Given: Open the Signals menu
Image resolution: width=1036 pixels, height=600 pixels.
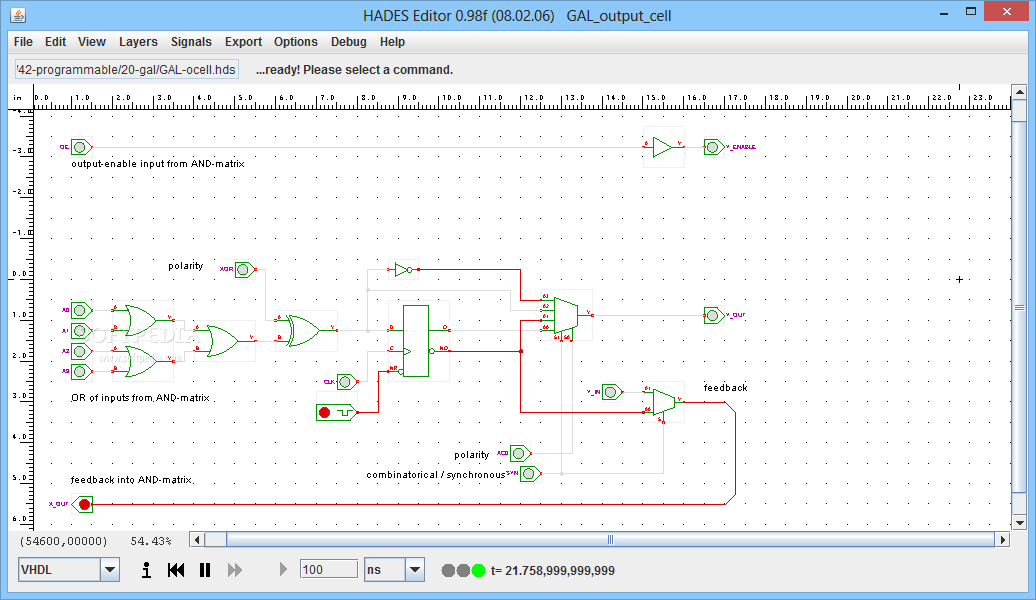Looking at the screenshot, I should 191,42.
